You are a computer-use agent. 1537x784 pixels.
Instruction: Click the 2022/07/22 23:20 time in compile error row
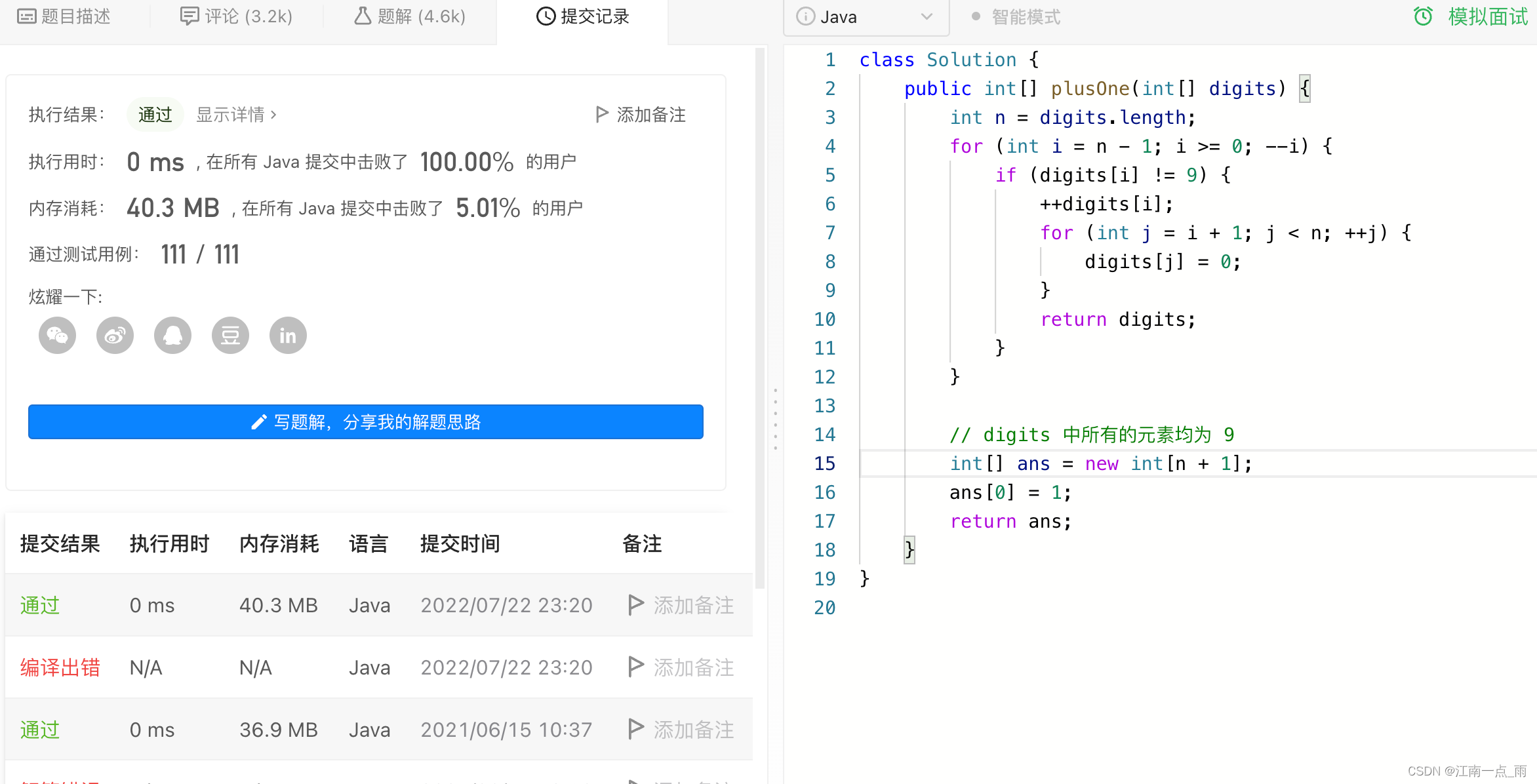click(x=507, y=667)
